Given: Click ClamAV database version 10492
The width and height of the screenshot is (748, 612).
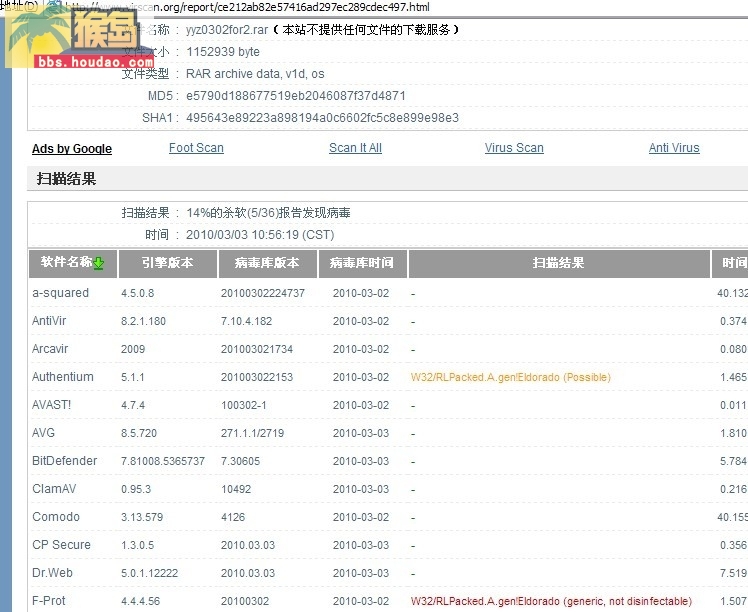Looking at the screenshot, I should 236,489.
